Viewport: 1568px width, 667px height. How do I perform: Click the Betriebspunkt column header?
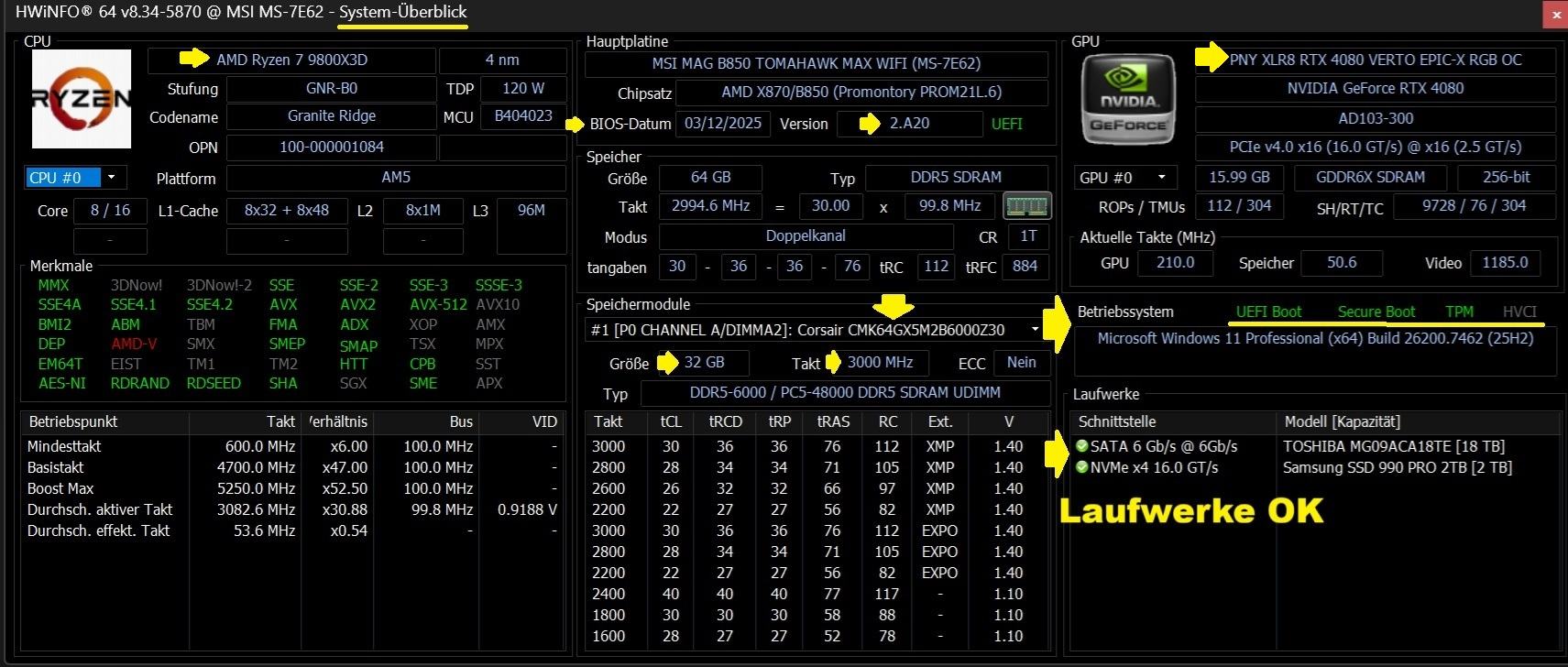click(x=105, y=422)
